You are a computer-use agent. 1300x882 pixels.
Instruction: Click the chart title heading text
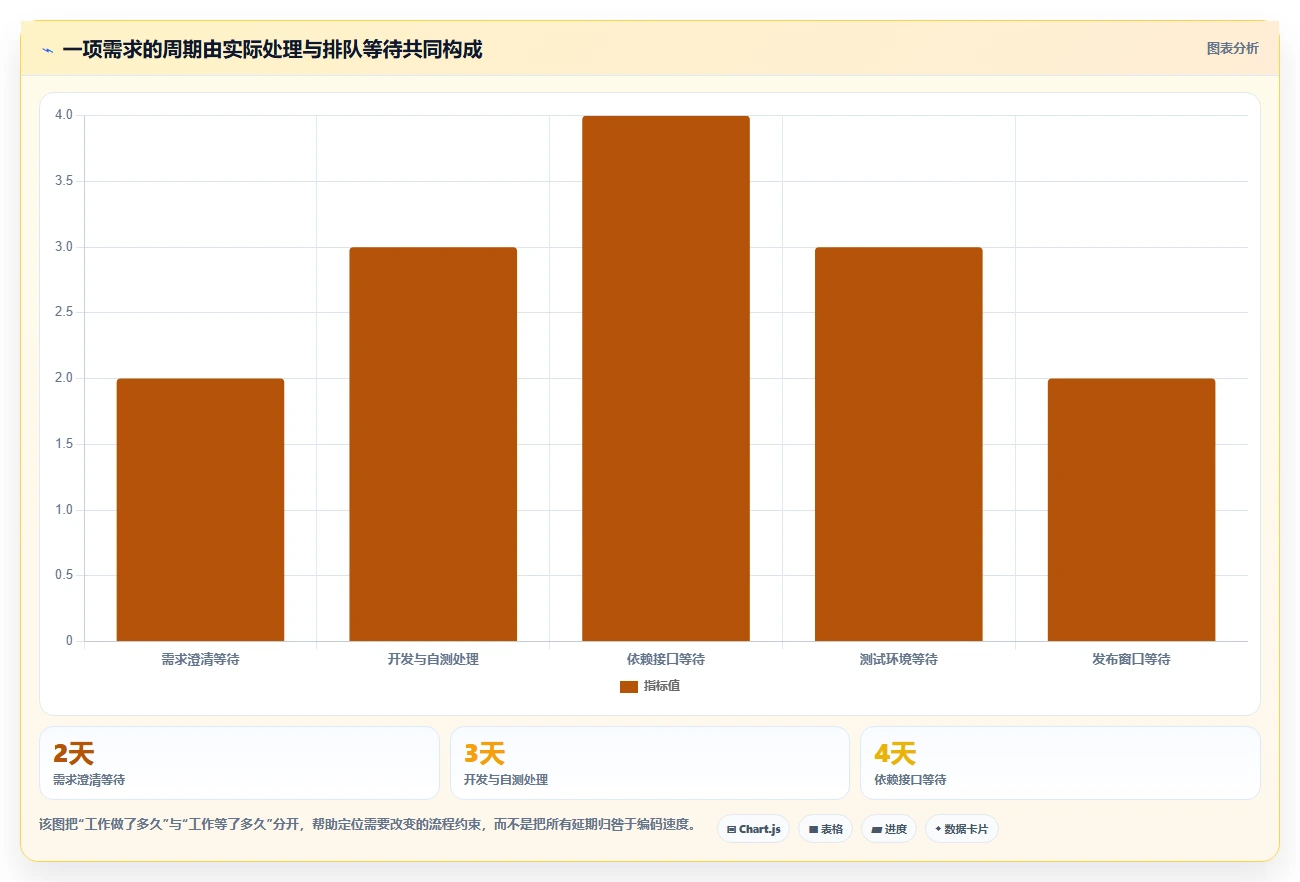coord(272,50)
